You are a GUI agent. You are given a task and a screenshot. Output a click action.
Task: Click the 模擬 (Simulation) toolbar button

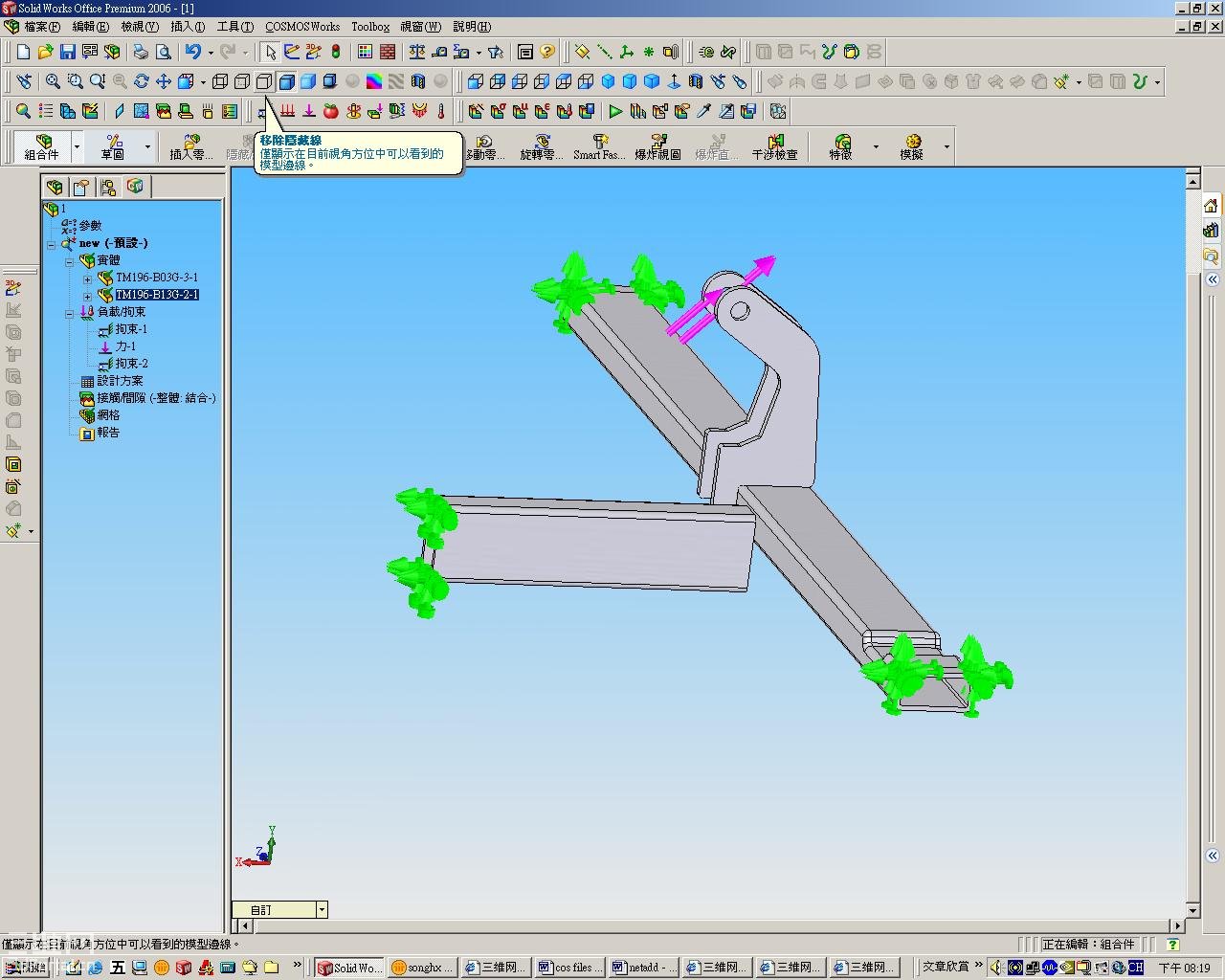coord(911,146)
